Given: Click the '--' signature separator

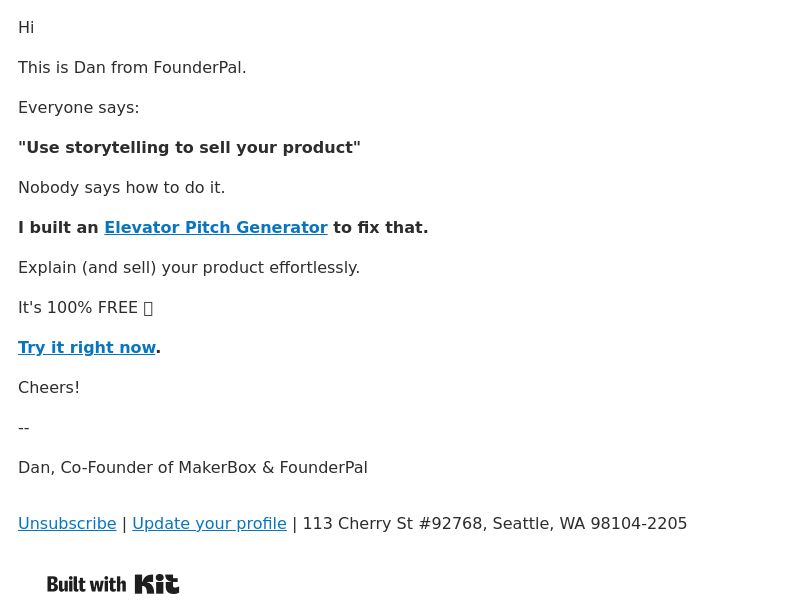Looking at the screenshot, I should (x=24, y=427).
